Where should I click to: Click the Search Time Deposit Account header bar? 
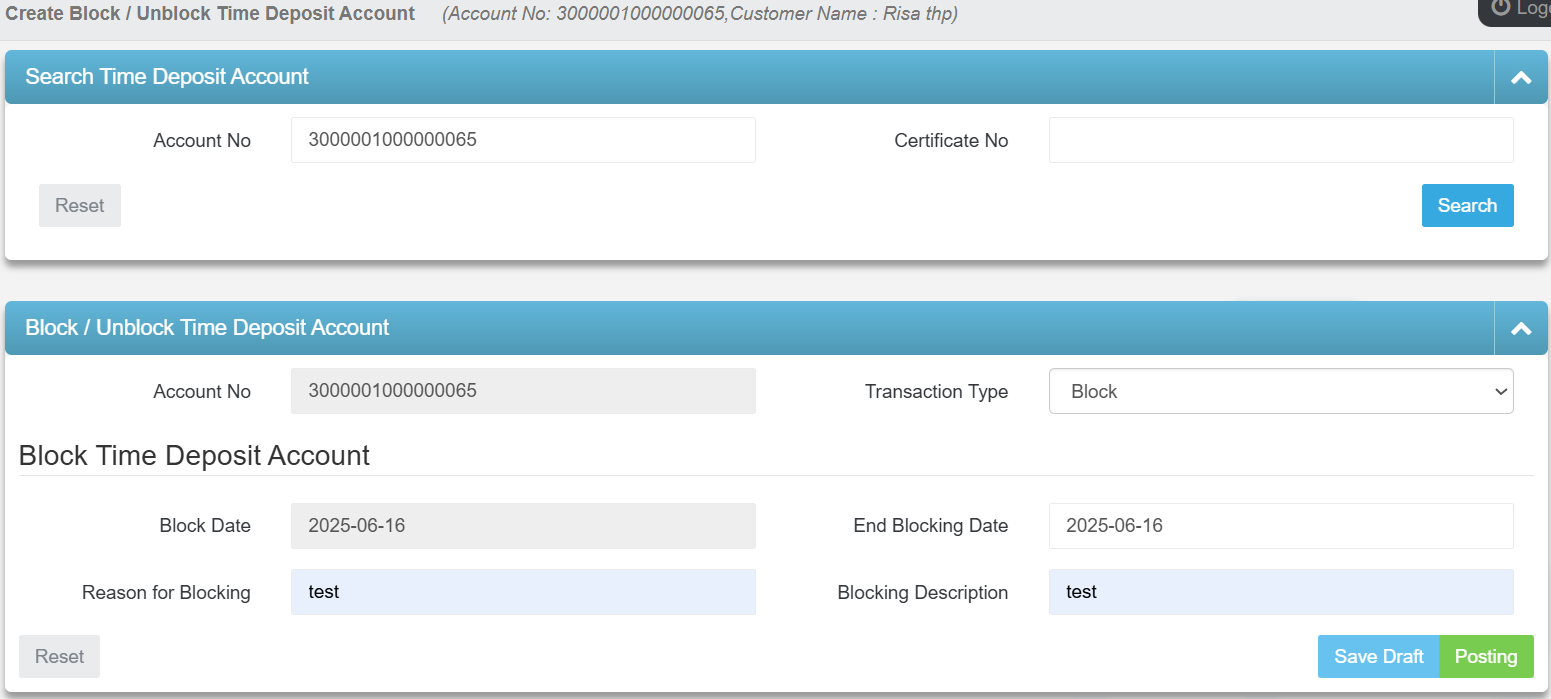coord(166,76)
